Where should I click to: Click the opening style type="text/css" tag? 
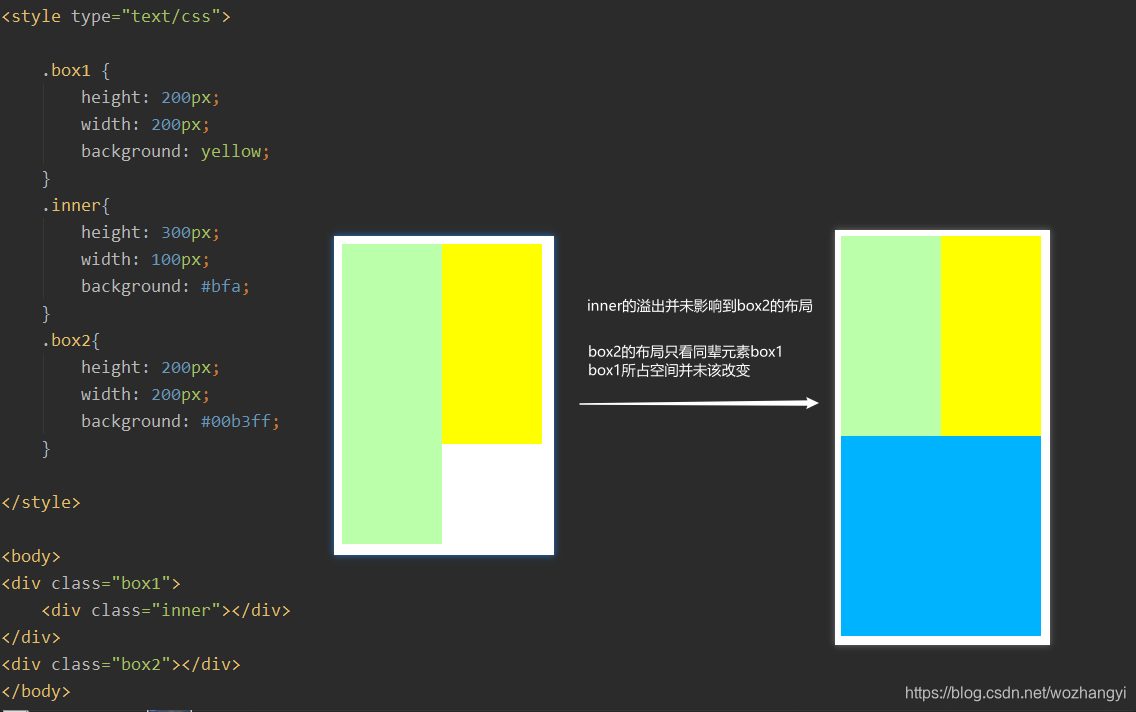click(x=116, y=16)
